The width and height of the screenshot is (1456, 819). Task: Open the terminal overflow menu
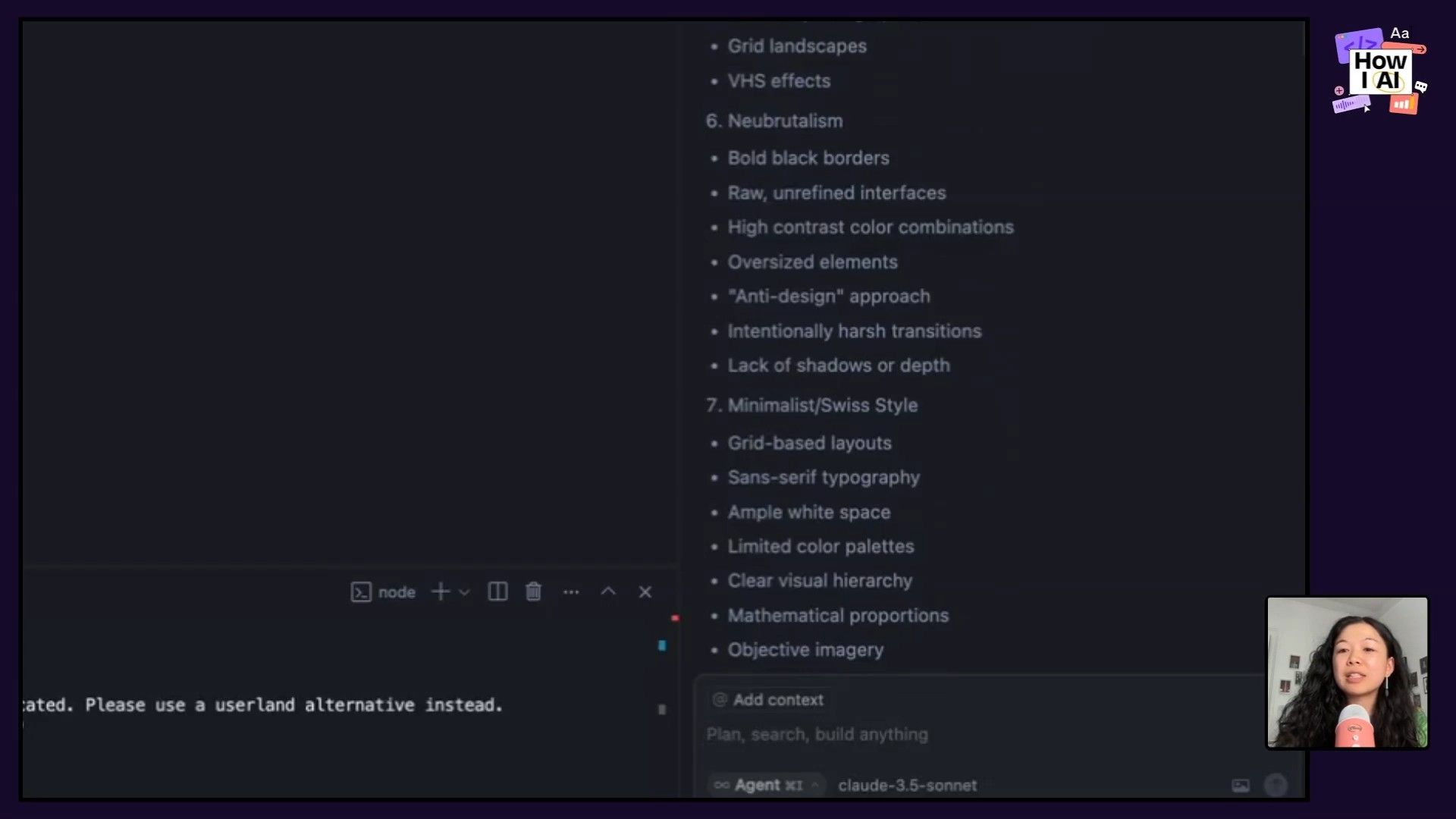click(572, 591)
